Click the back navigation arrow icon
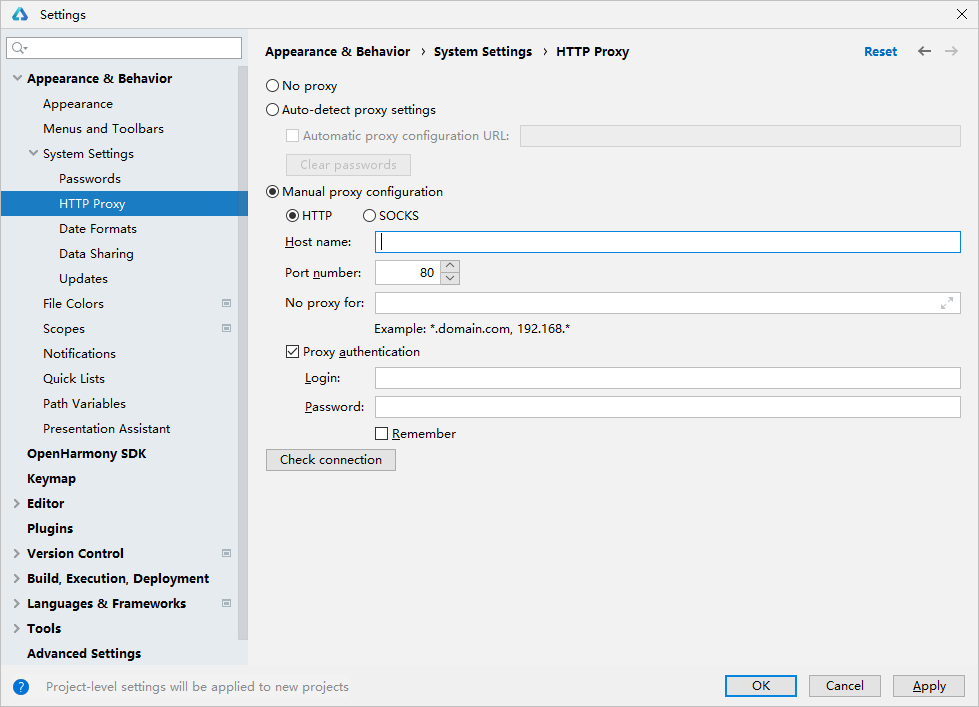 924,52
